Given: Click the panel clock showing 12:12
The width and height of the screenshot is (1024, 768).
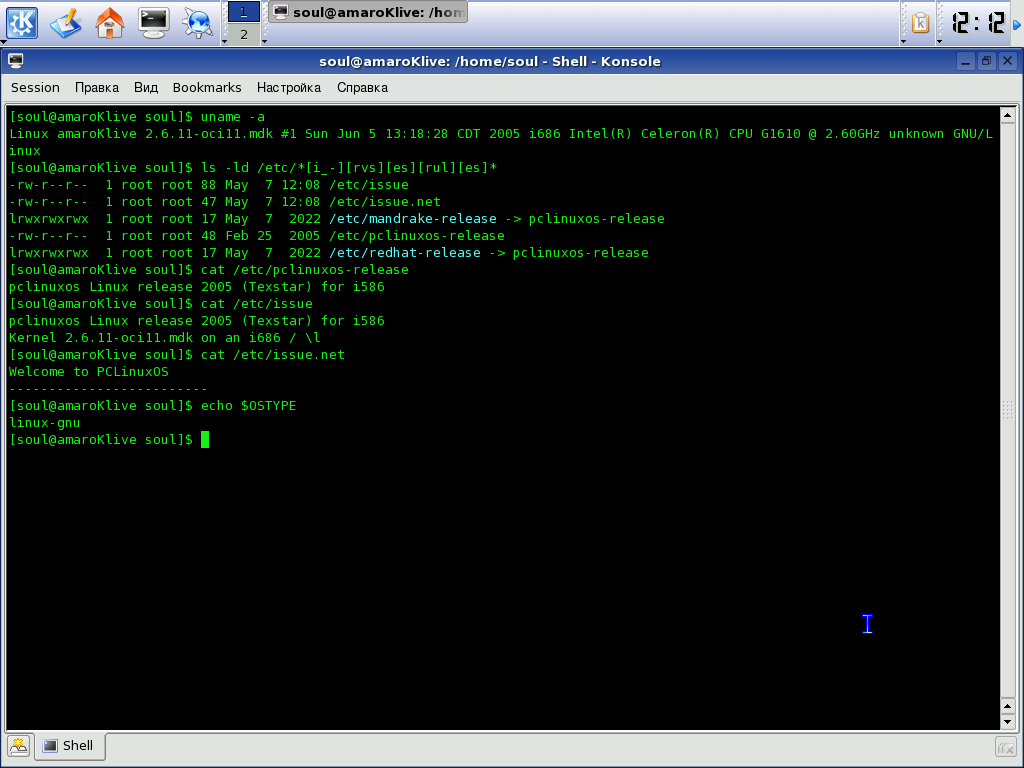Looking at the screenshot, I should [x=978, y=23].
